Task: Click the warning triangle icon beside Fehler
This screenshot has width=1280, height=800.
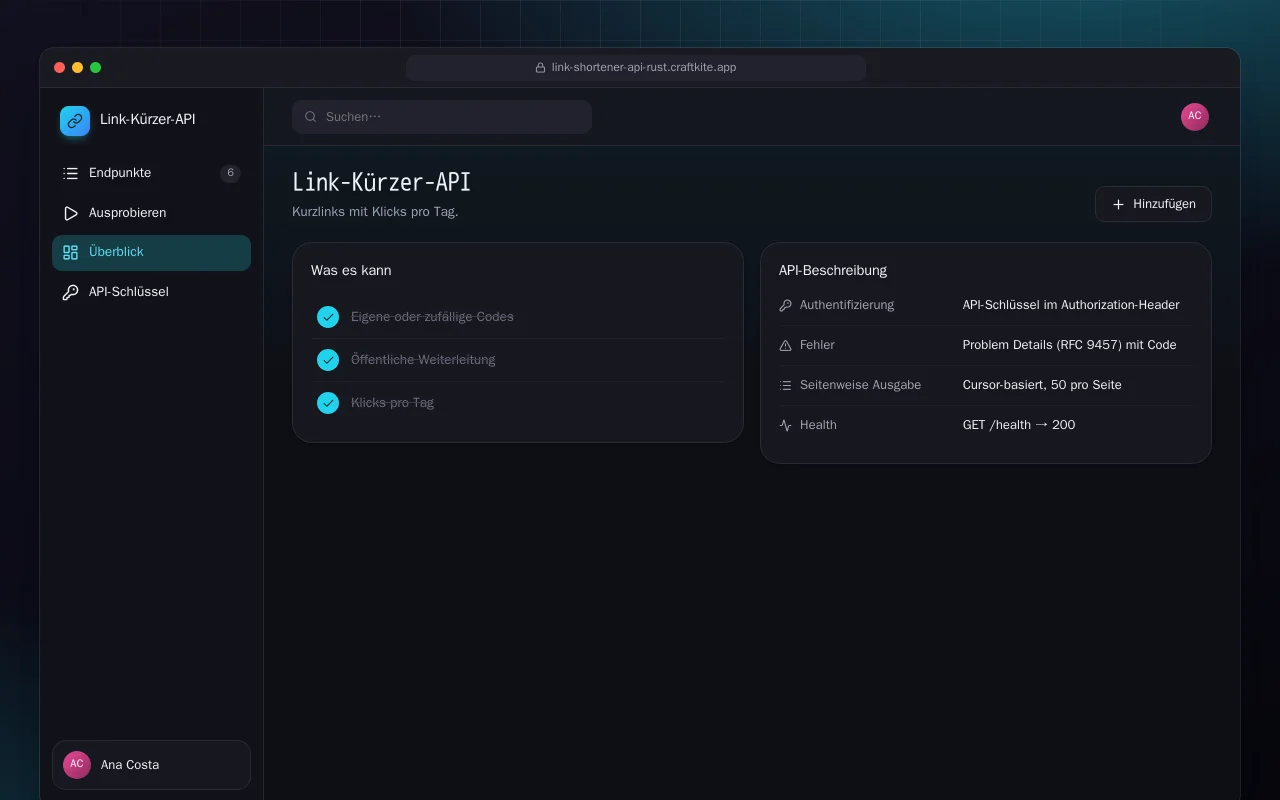Action: pyautogui.click(x=785, y=345)
